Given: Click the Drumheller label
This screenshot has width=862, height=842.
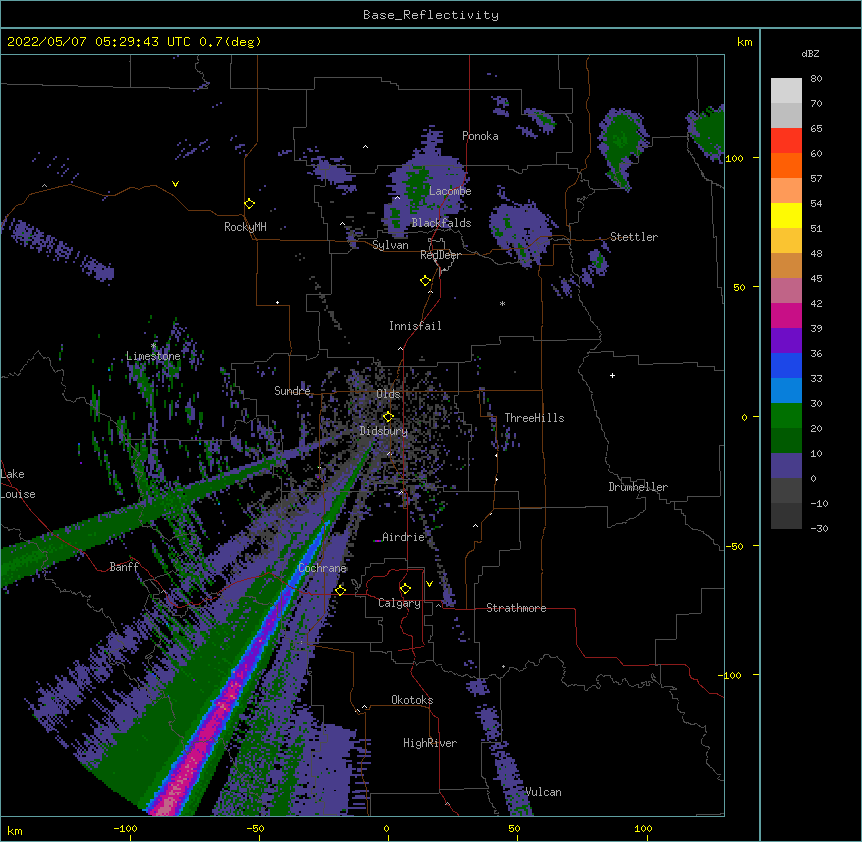Looking at the screenshot, I should click(x=638, y=487).
